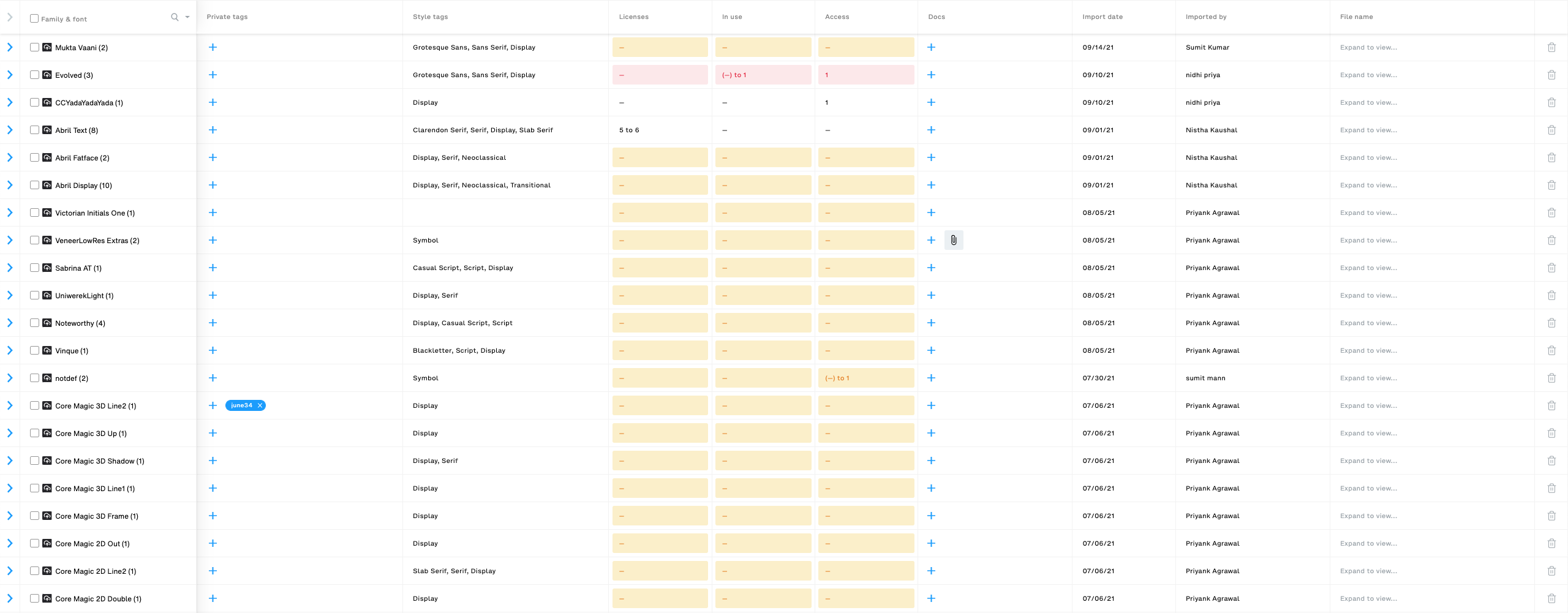The height and width of the screenshot is (613, 1568).
Task: Add document to VeneerLowRes Extras row
Action: point(931,240)
